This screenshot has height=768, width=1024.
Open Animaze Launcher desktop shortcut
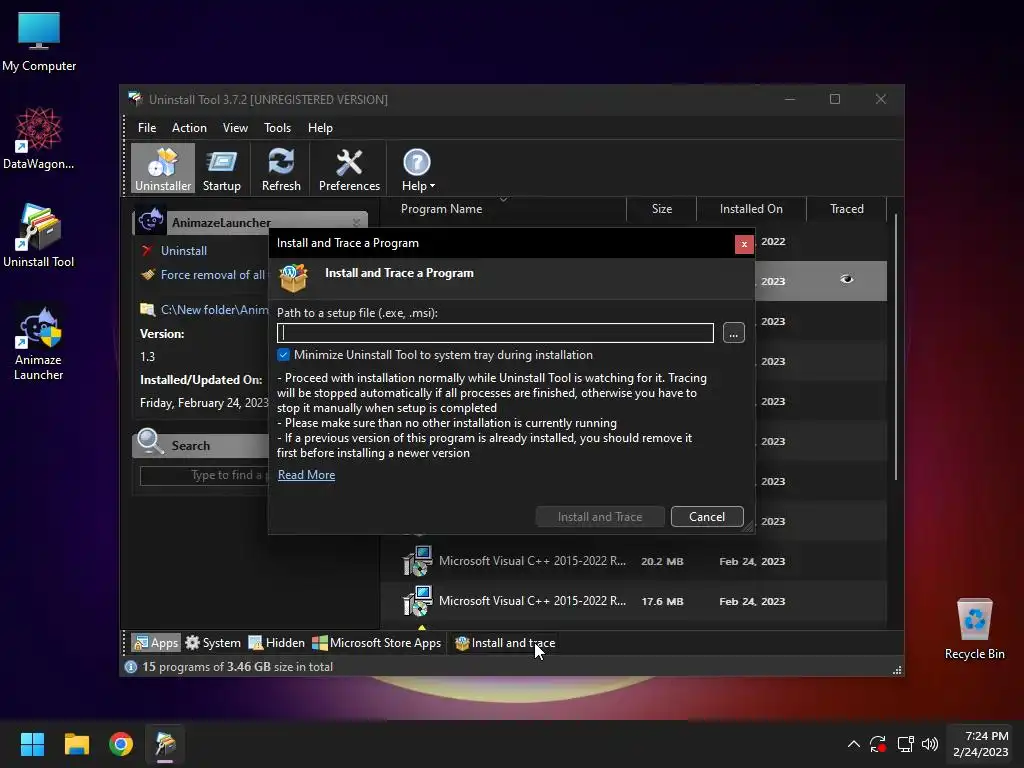(x=39, y=344)
